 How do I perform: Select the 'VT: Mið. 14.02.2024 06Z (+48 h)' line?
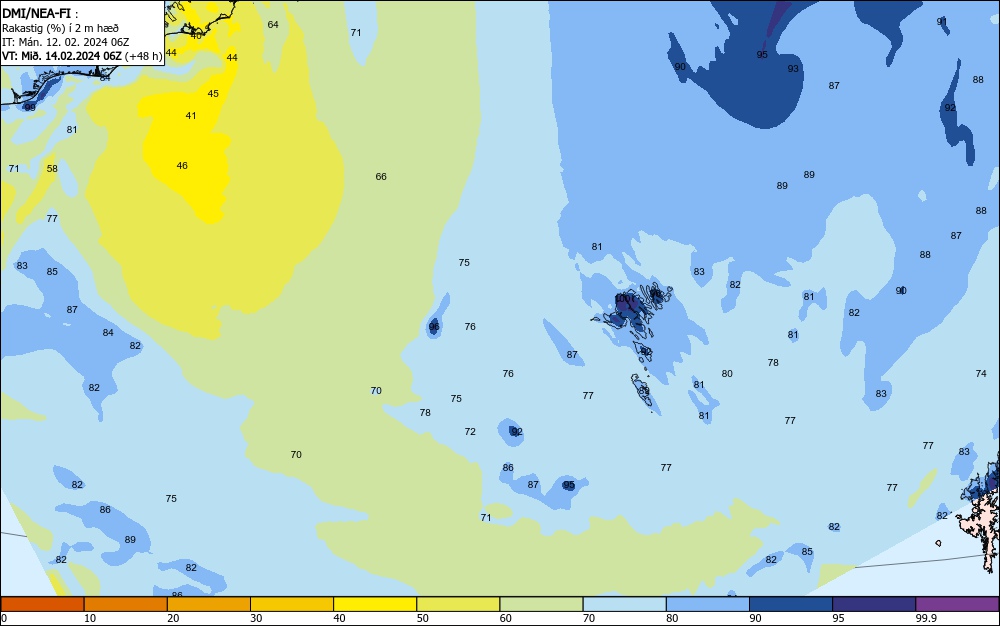tap(82, 56)
